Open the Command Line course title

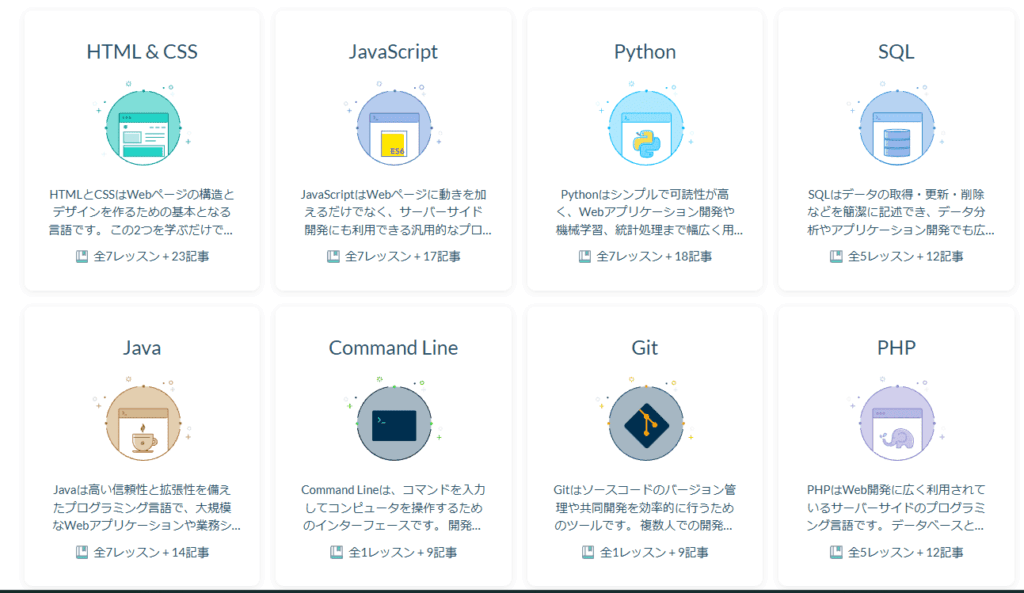(393, 347)
